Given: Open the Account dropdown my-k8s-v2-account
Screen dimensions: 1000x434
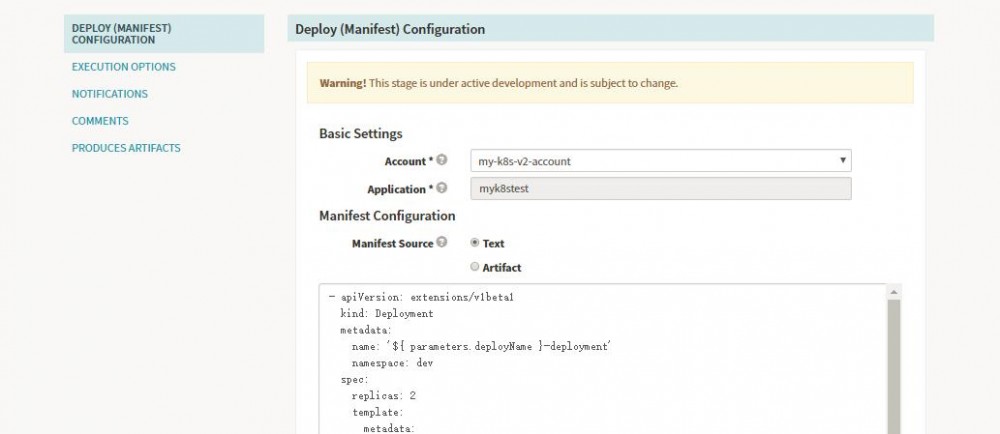Looking at the screenshot, I should pyautogui.click(x=660, y=160).
